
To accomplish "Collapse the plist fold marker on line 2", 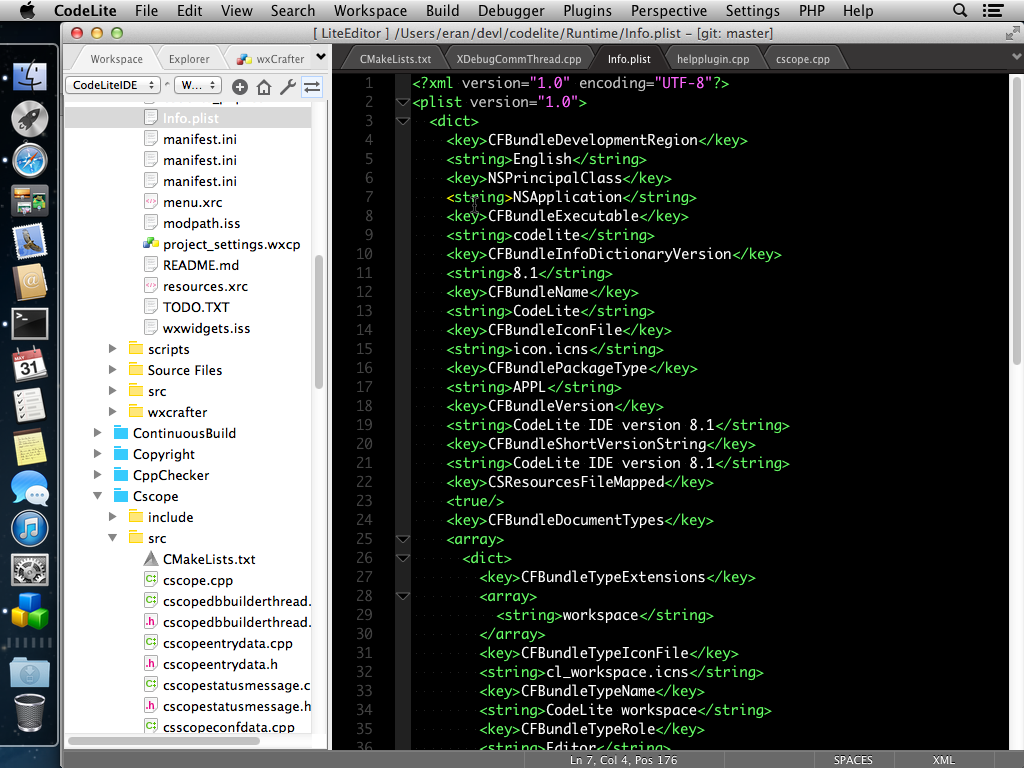I will (x=403, y=103).
